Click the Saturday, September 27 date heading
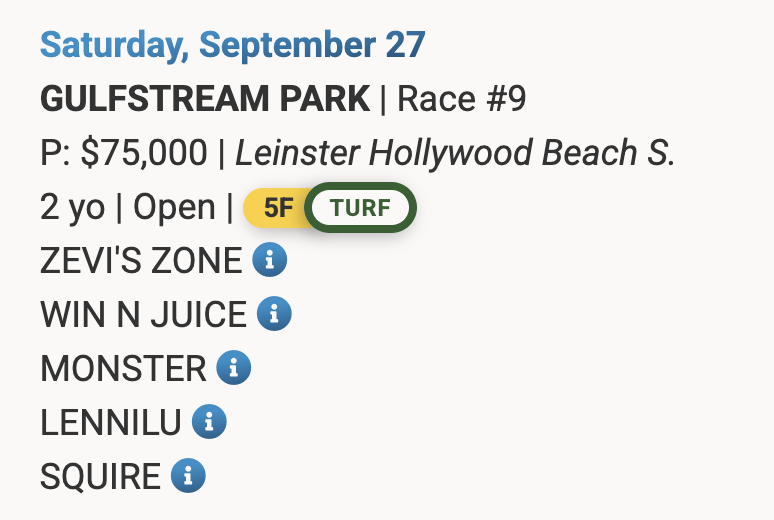 [233, 45]
